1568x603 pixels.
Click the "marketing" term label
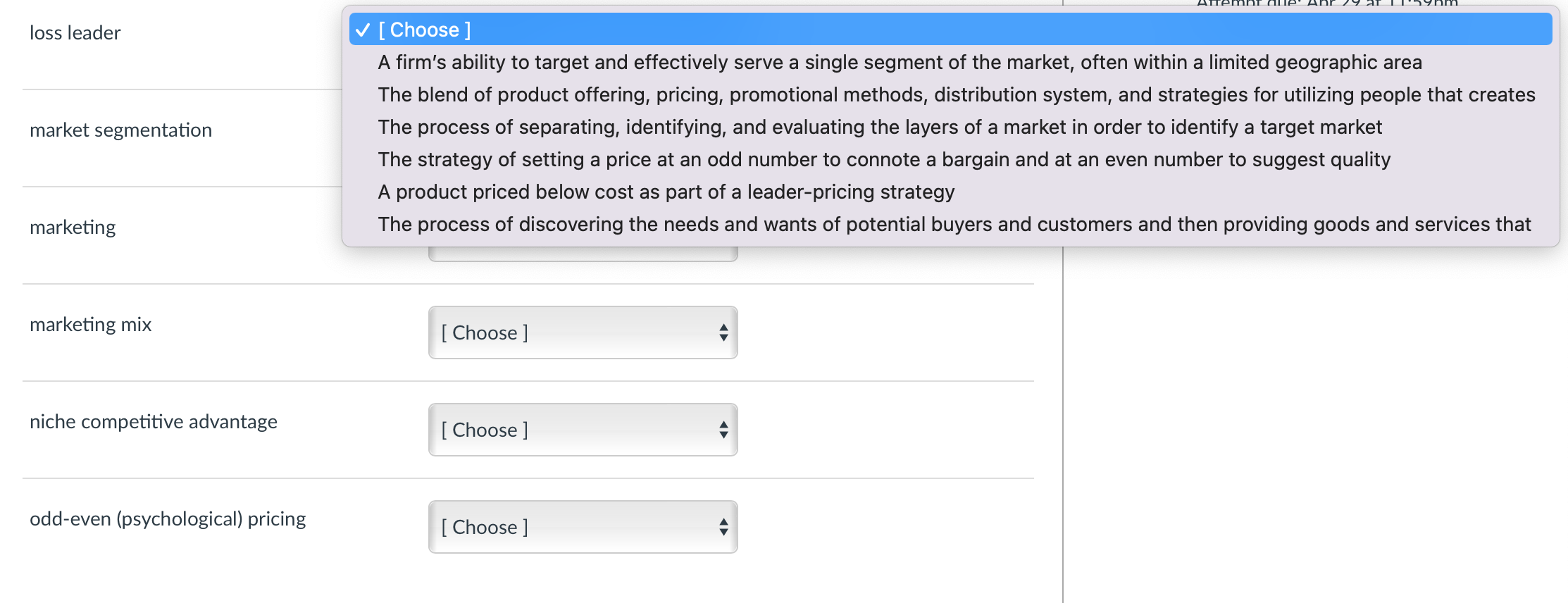(73, 228)
